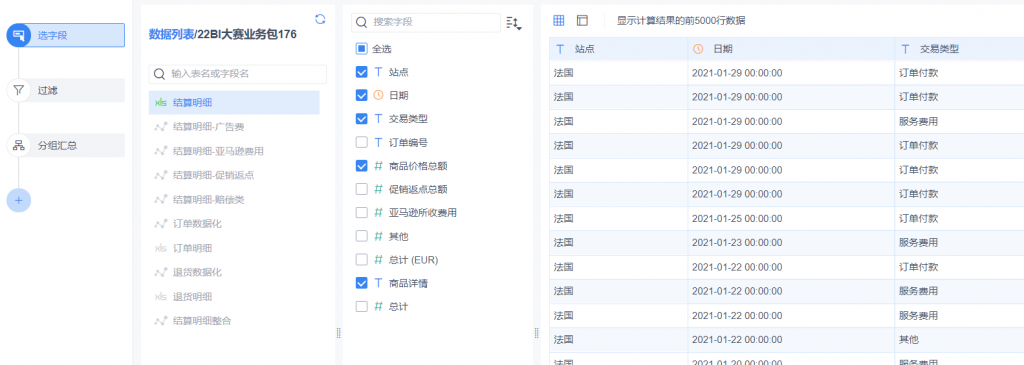Viewport: 1024px width, 365px height.
Task: Click the 分组汇总 hierarchy icon
Action: [18, 145]
